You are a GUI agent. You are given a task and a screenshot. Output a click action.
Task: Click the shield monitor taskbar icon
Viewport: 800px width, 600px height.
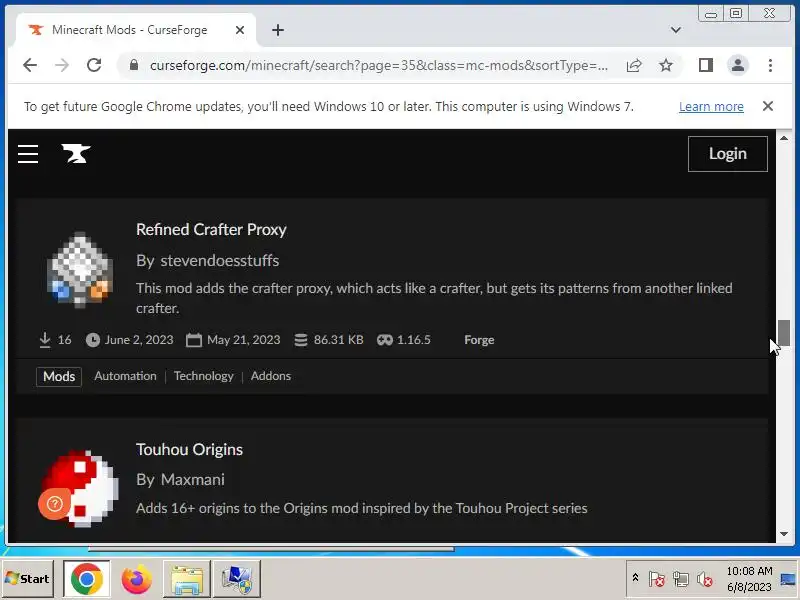click(x=236, y=579)
